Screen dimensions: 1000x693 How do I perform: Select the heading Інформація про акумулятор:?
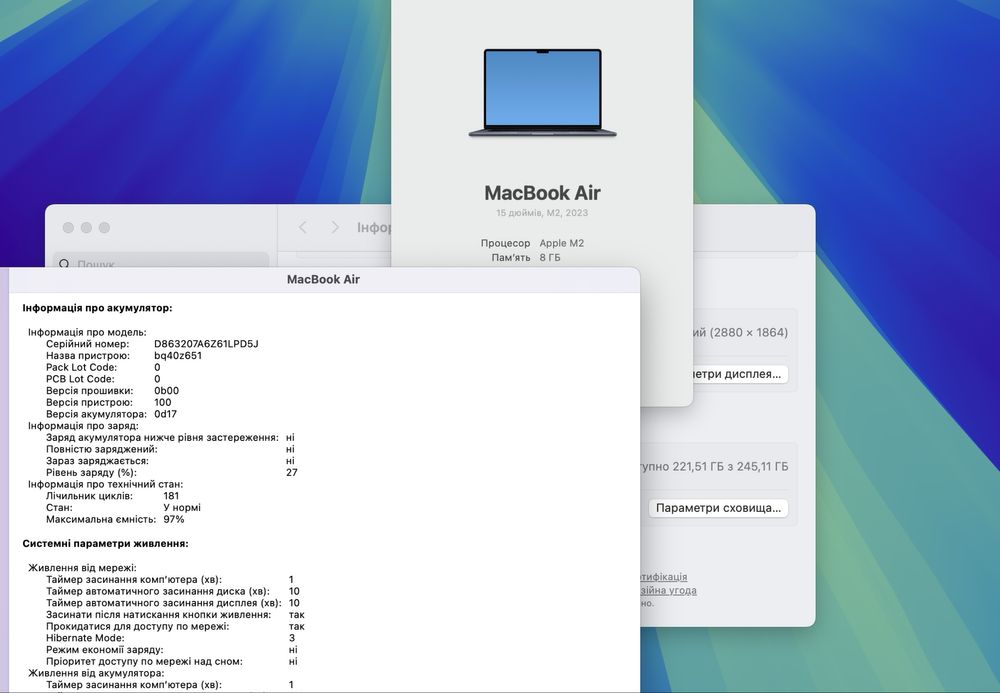click(97, 308)
